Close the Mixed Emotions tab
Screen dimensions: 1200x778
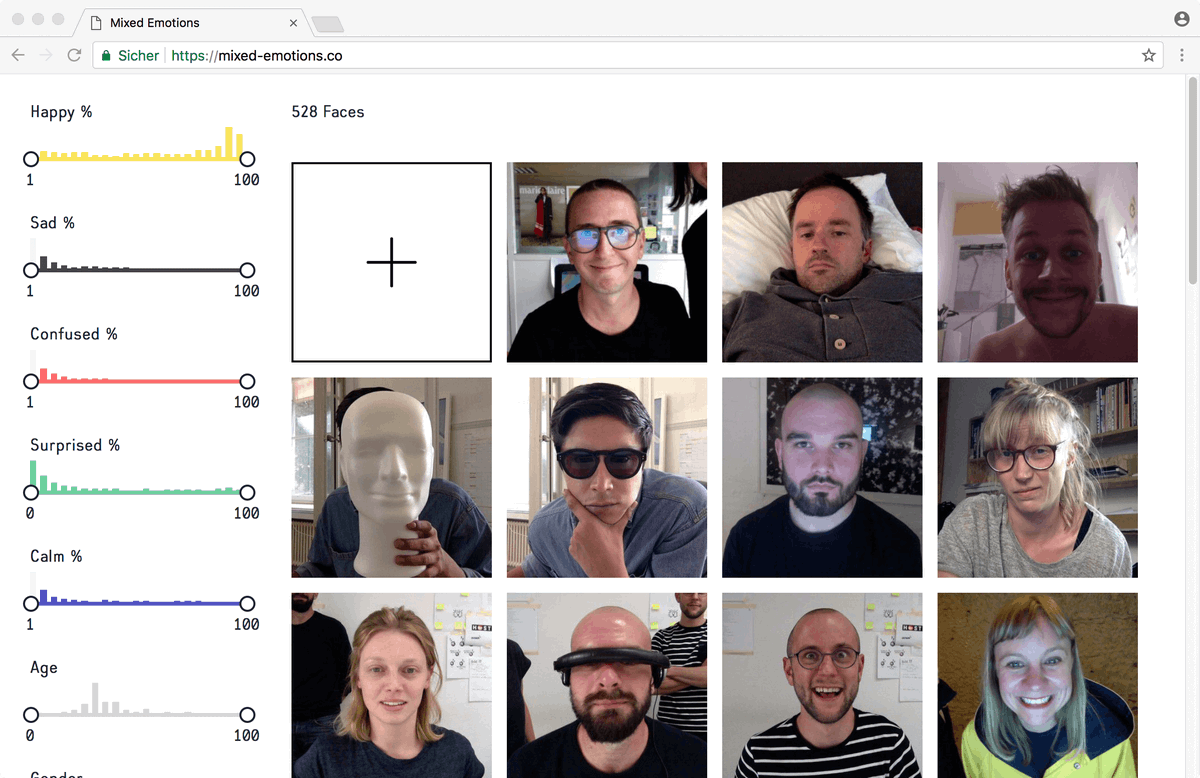point(293,22)
